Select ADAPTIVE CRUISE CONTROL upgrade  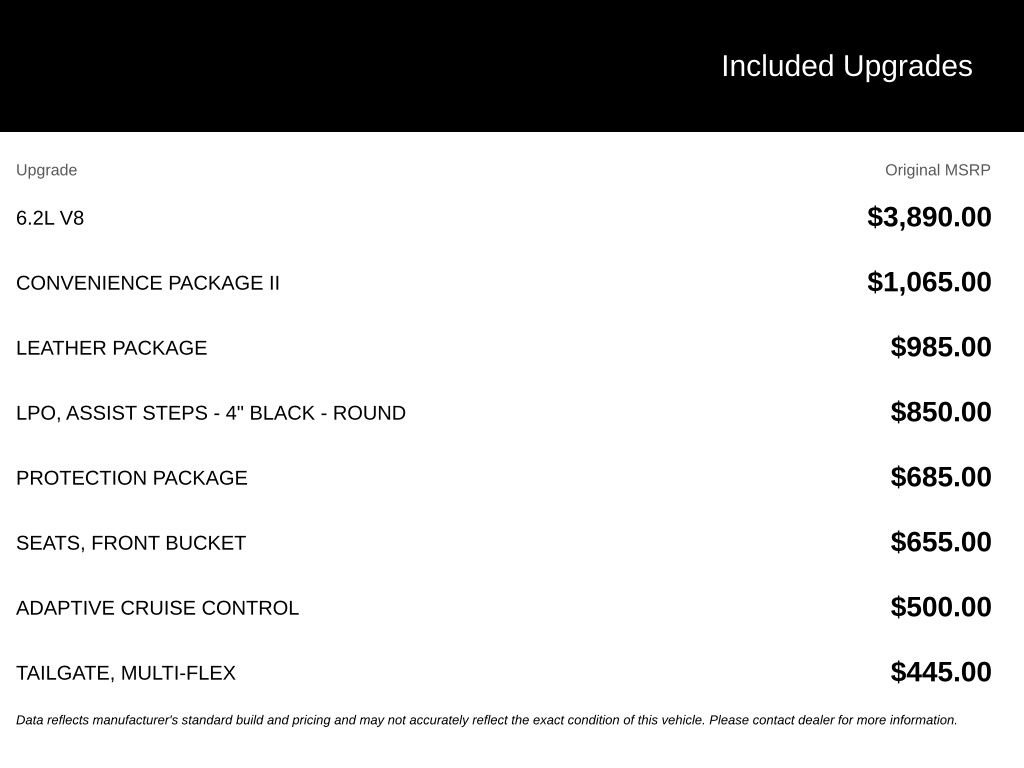157,608
